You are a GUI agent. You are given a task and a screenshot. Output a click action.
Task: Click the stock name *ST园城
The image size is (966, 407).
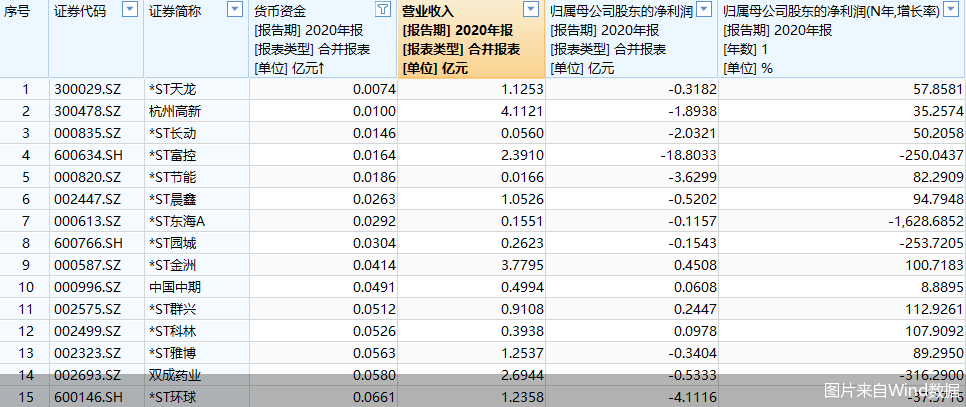tap(172, 244)
